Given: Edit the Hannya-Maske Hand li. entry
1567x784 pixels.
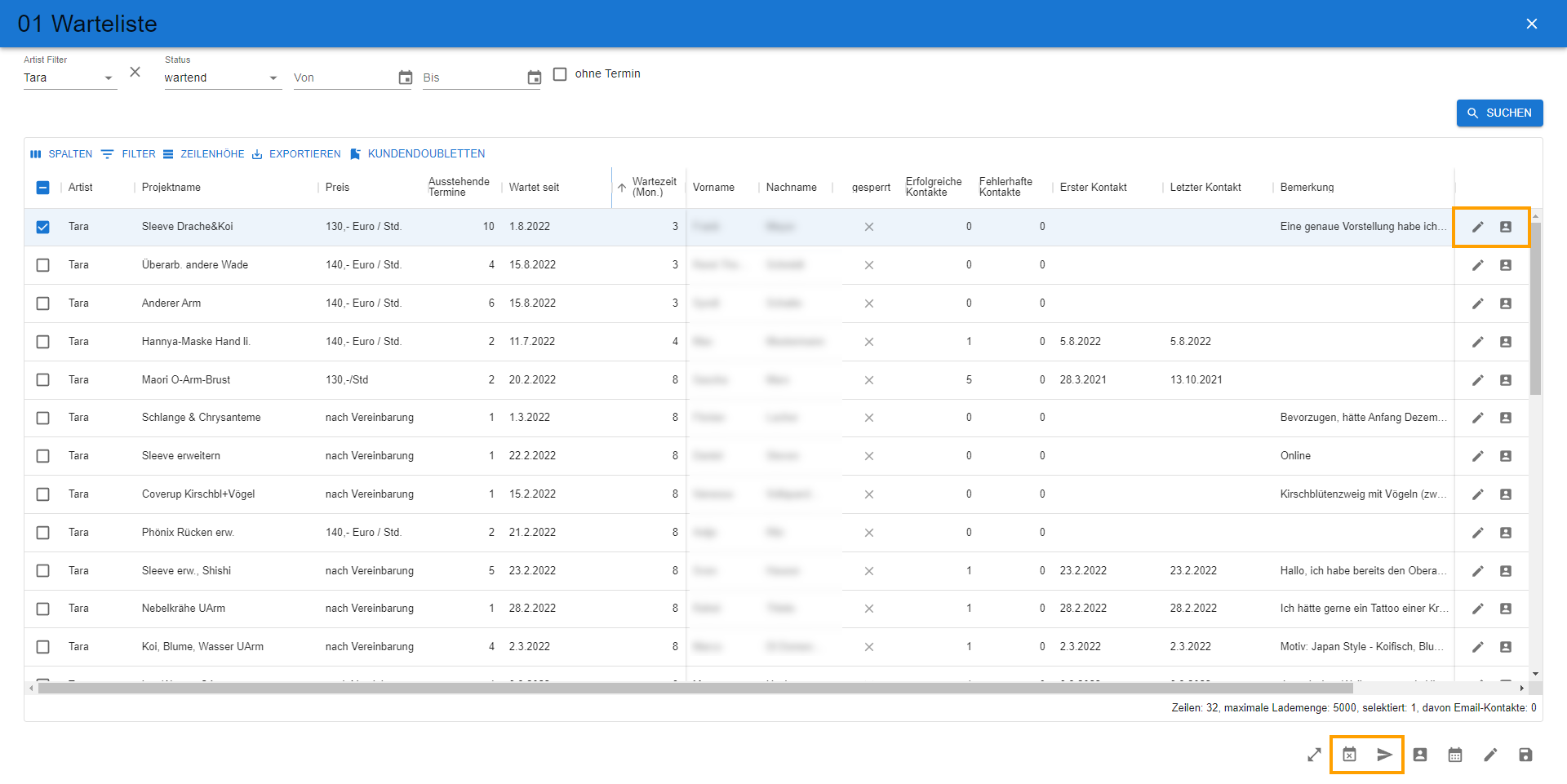Looking at the screenshot, I should coord(1477,342).
